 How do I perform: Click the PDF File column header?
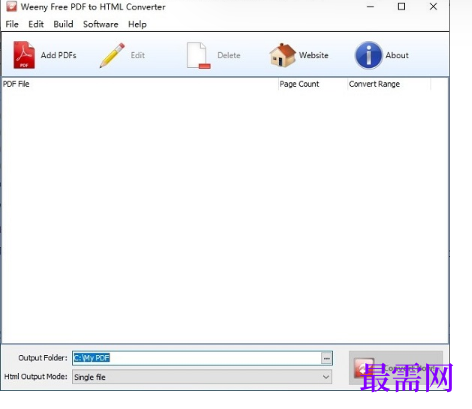click(140, 84)
